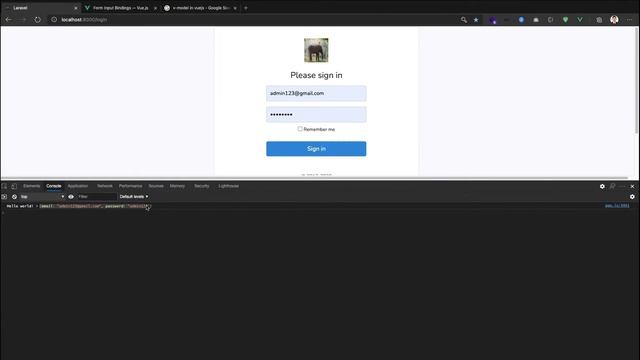Check the Remember me checkbox
Viewport: 640px width, 360px height.
(300, 129)
